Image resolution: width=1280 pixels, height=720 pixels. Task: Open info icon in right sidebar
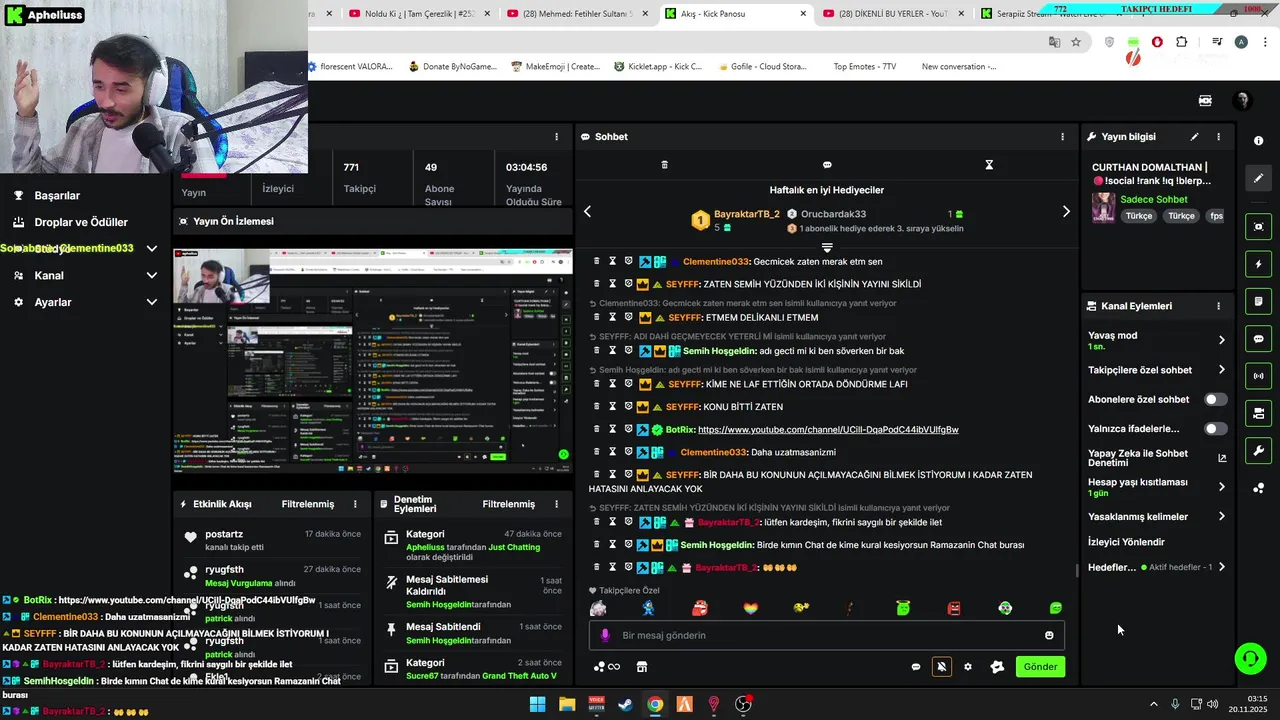click(x=1259, y=141)
